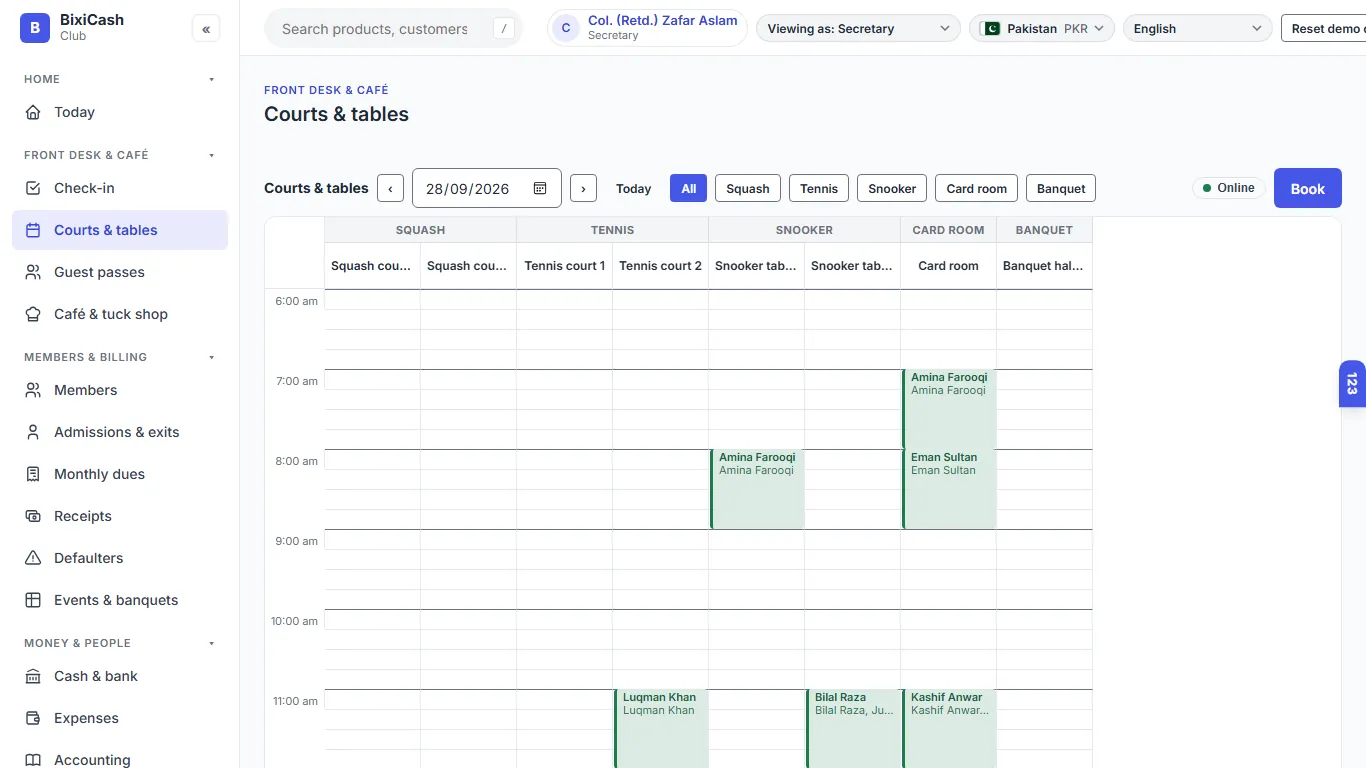
Task: Open Luqman Khan booking on Tennis court 2
Action: [661, 728]
